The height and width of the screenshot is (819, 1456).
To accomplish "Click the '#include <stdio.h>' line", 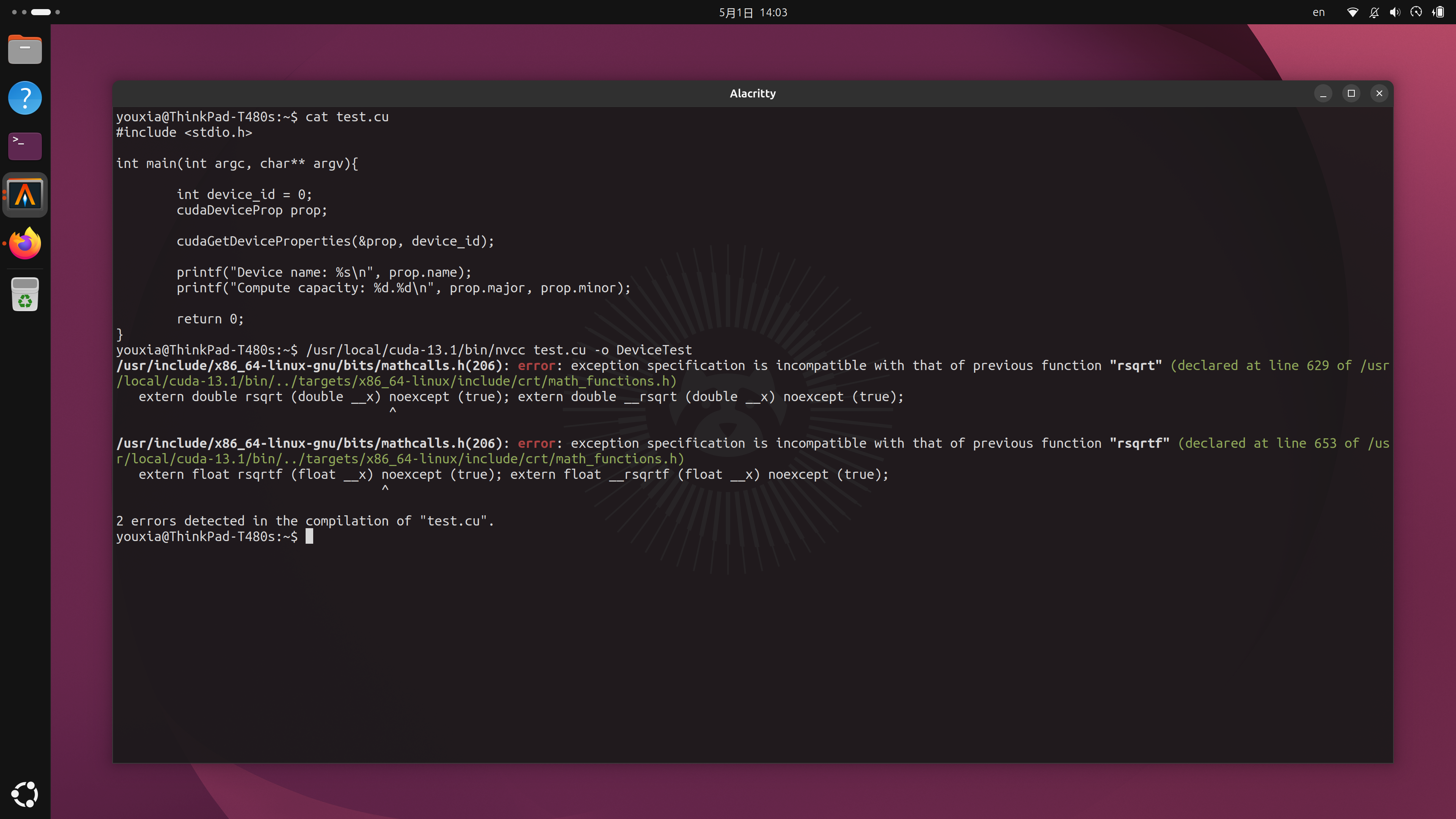I will point(184,132).
